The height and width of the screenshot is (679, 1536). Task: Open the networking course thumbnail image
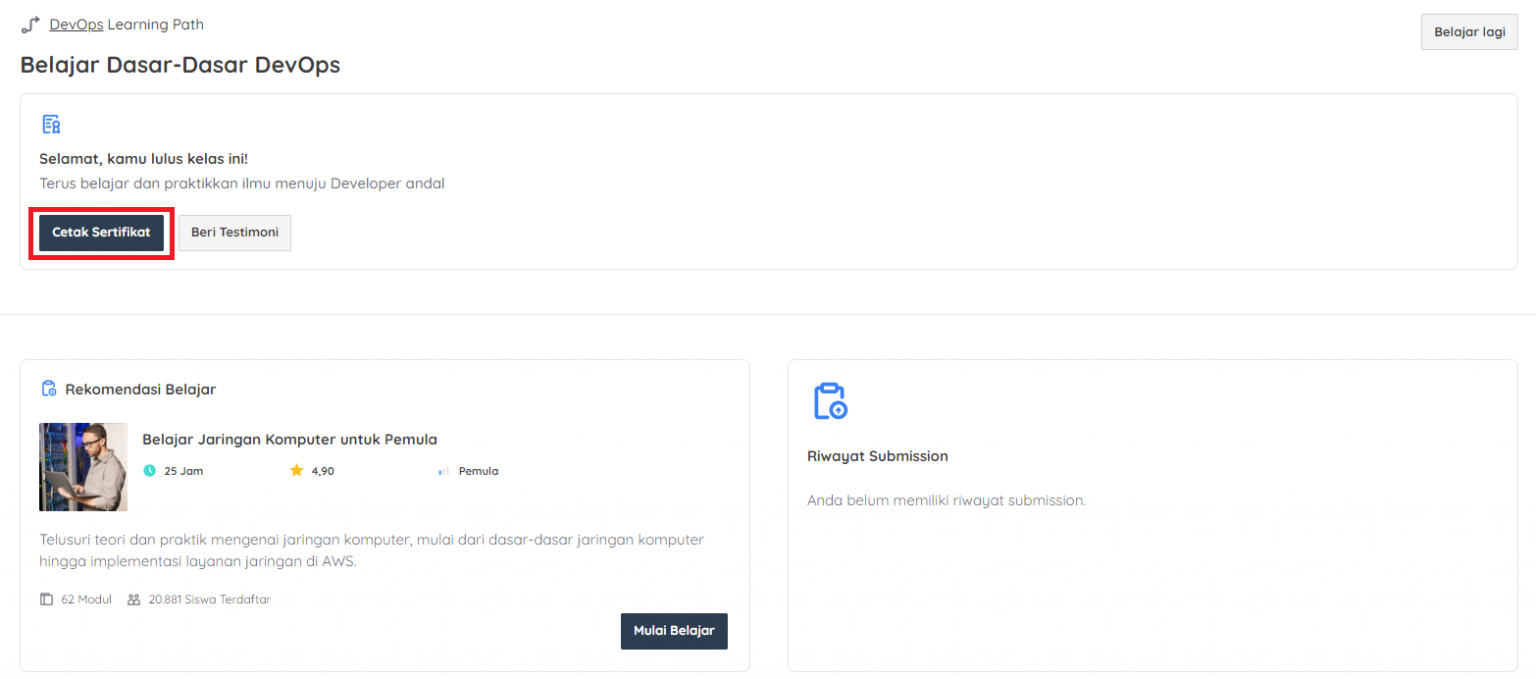pos(83,467)
